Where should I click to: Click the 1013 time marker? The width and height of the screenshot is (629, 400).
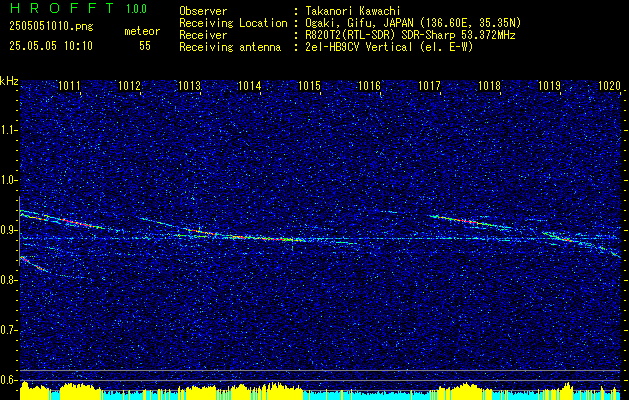(x=189, y=85)
